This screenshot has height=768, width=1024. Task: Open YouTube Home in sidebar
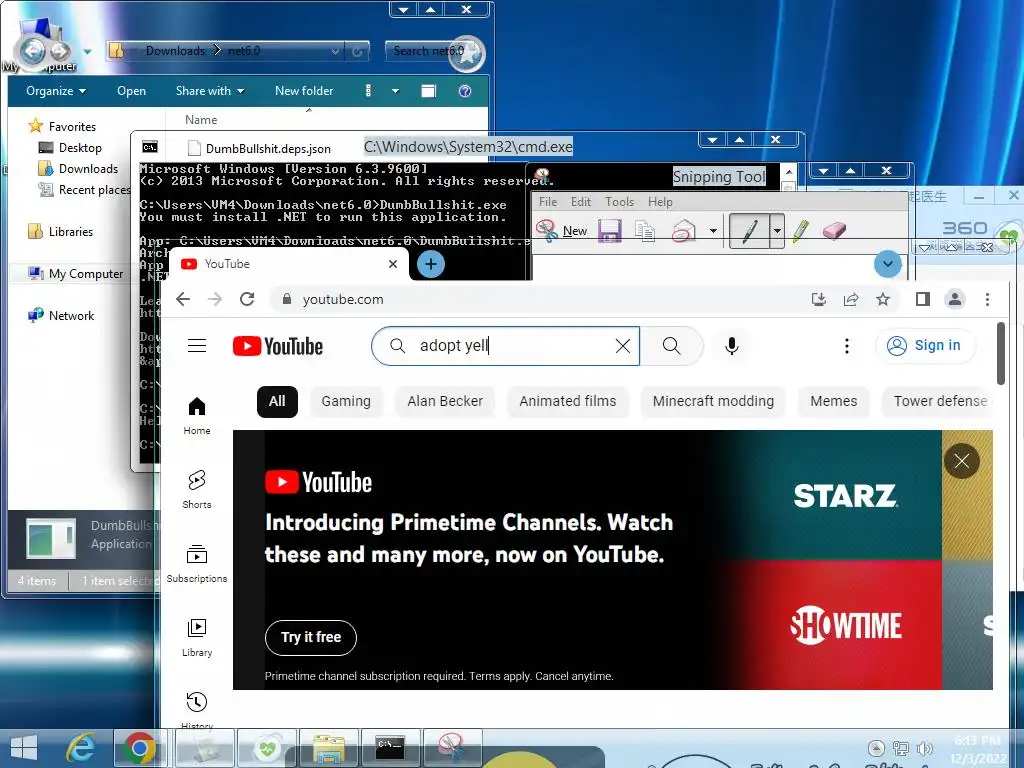point(197,415)
